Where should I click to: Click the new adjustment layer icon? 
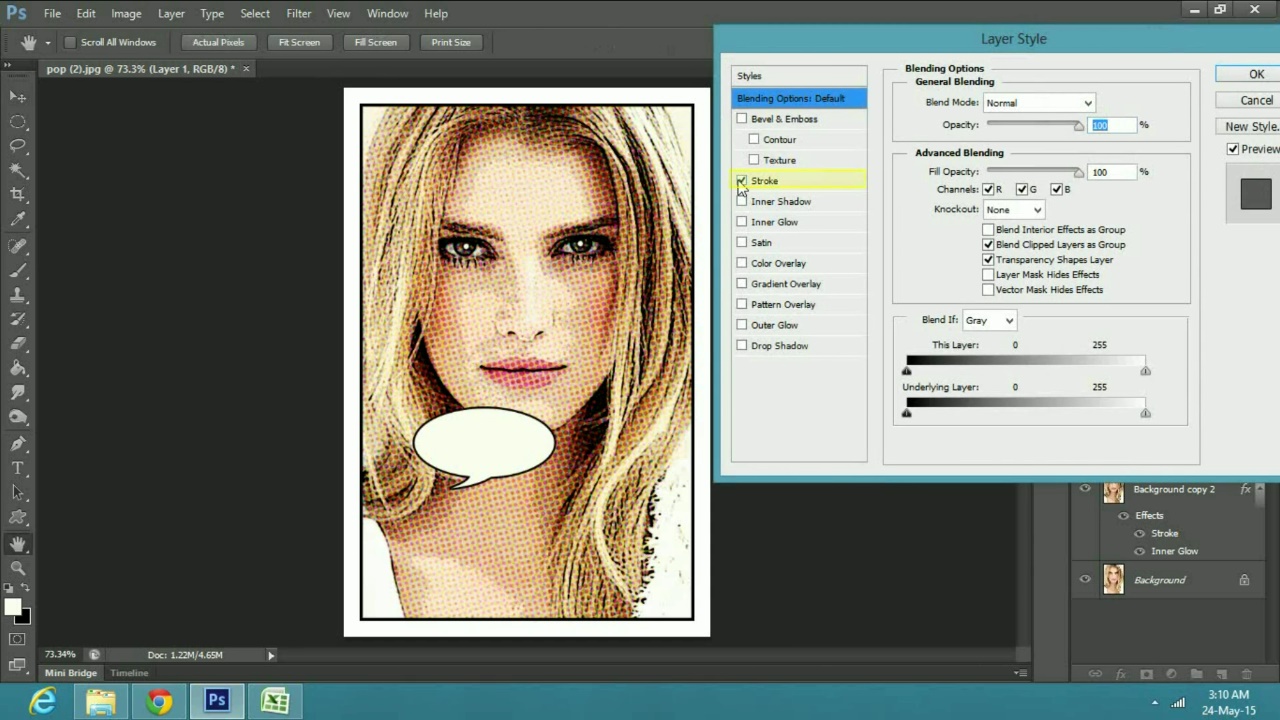[1171, 675]
